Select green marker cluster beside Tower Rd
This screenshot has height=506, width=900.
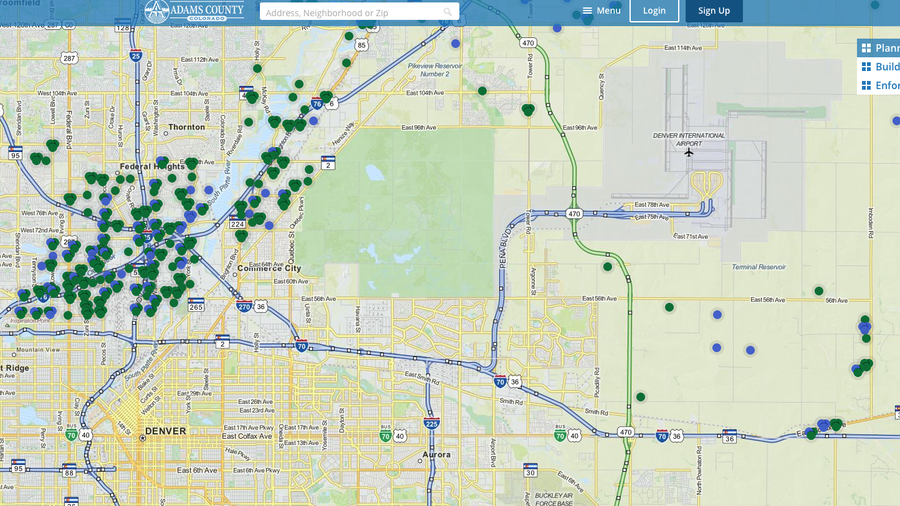point(528,110)
